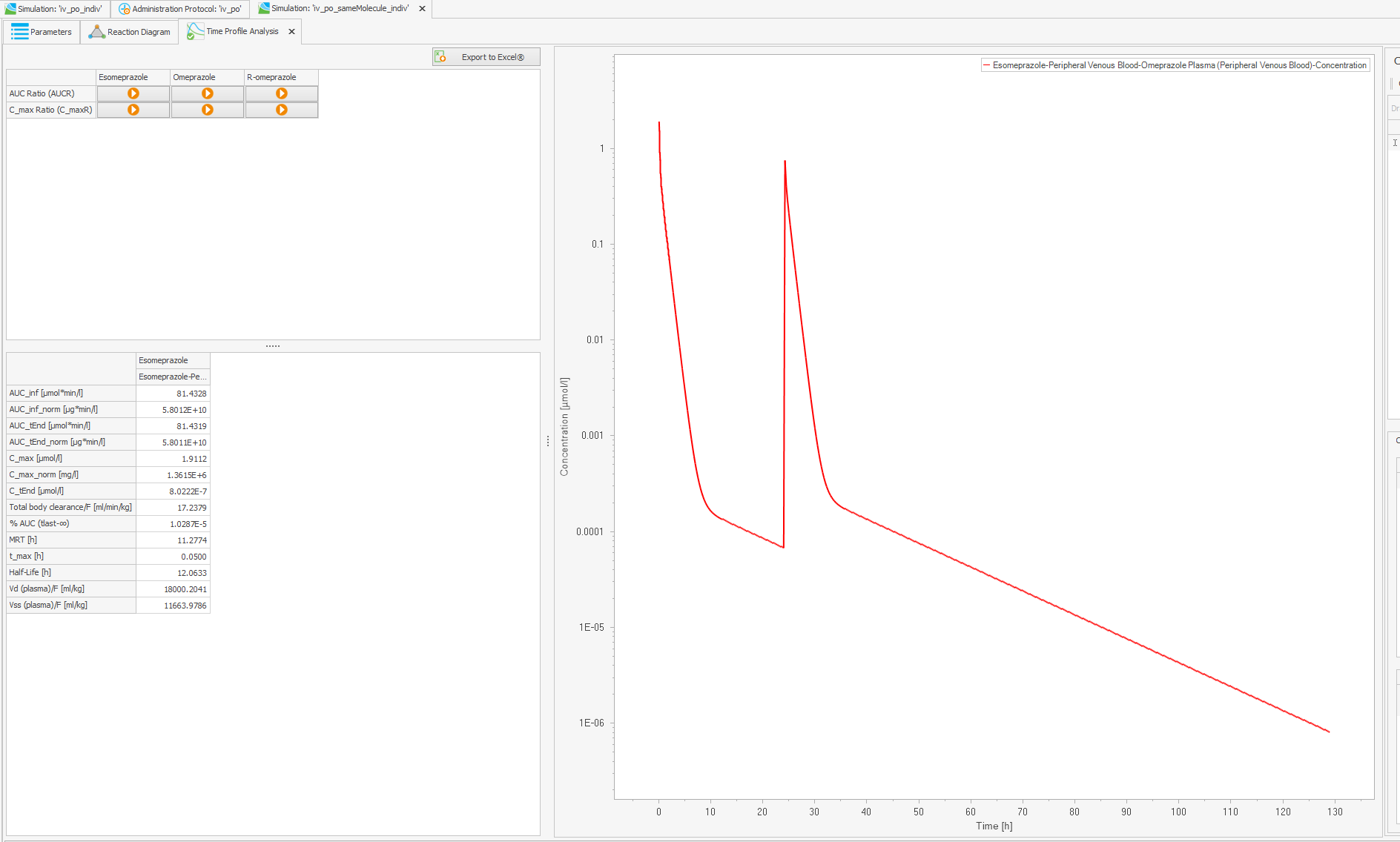The image size is (1400, 842).
Task: Select the AUC Ratio (AUCR) row label
Action: pos(51,93)
